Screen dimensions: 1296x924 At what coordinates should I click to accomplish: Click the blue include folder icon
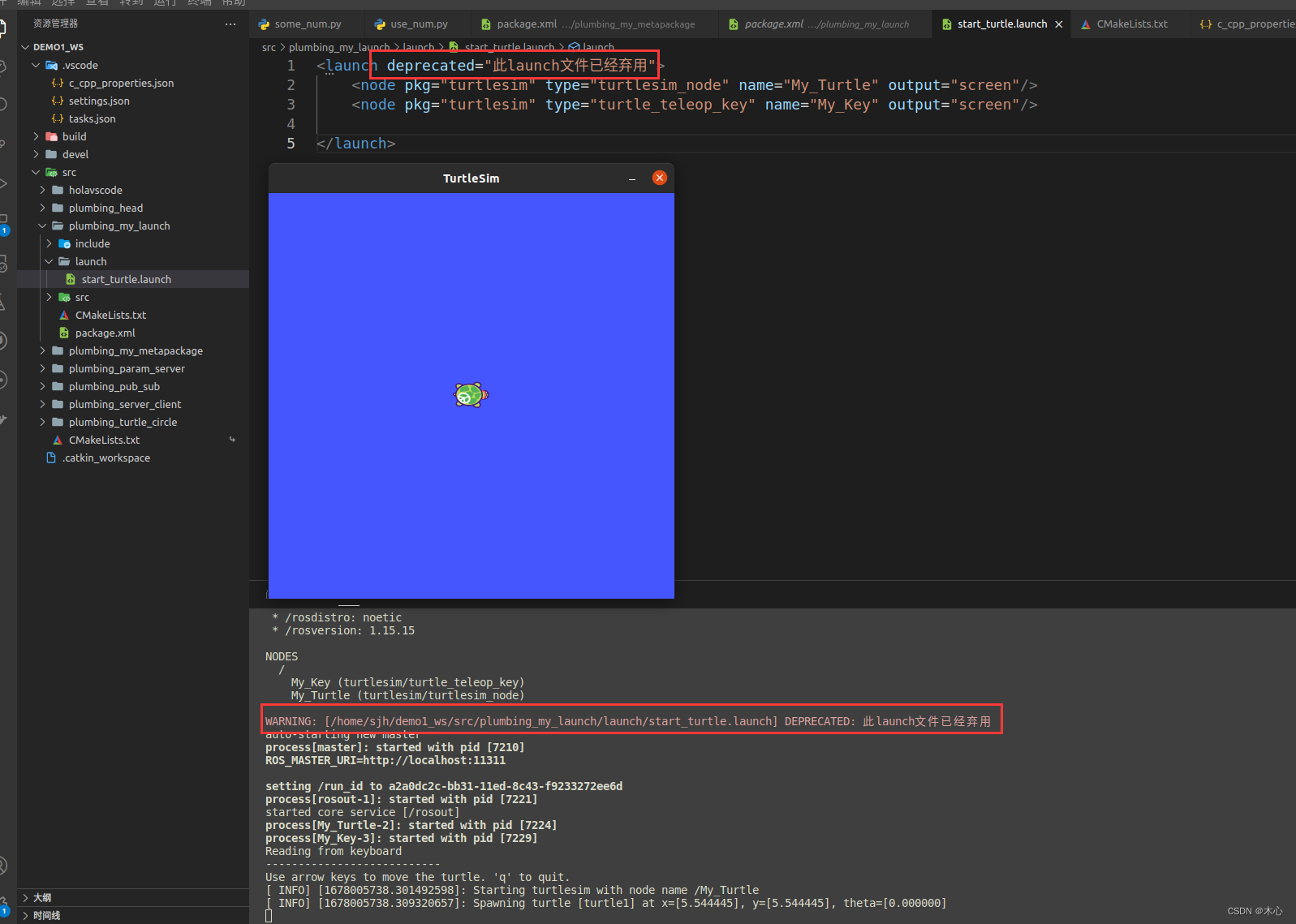click(x=65, y=243)
